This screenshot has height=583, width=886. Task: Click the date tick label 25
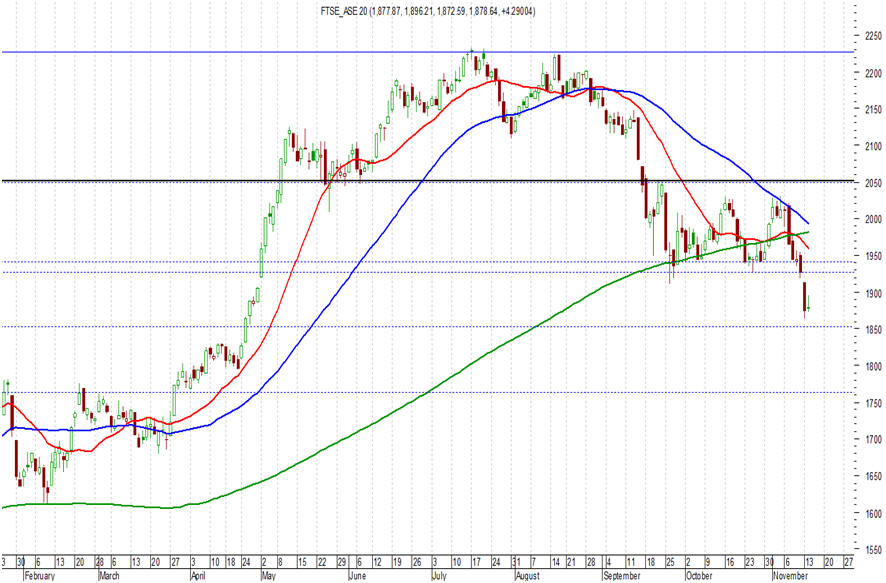pos(670,563)
